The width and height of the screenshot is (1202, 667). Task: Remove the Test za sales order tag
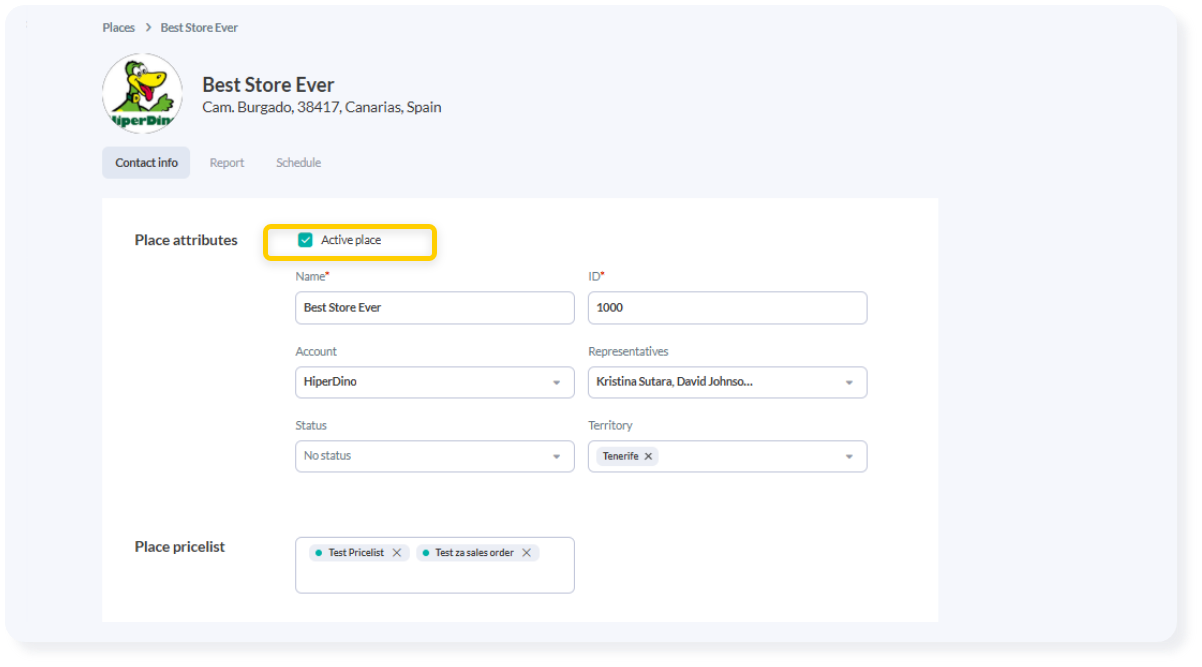pyautogui.click(x=526, y=553)
